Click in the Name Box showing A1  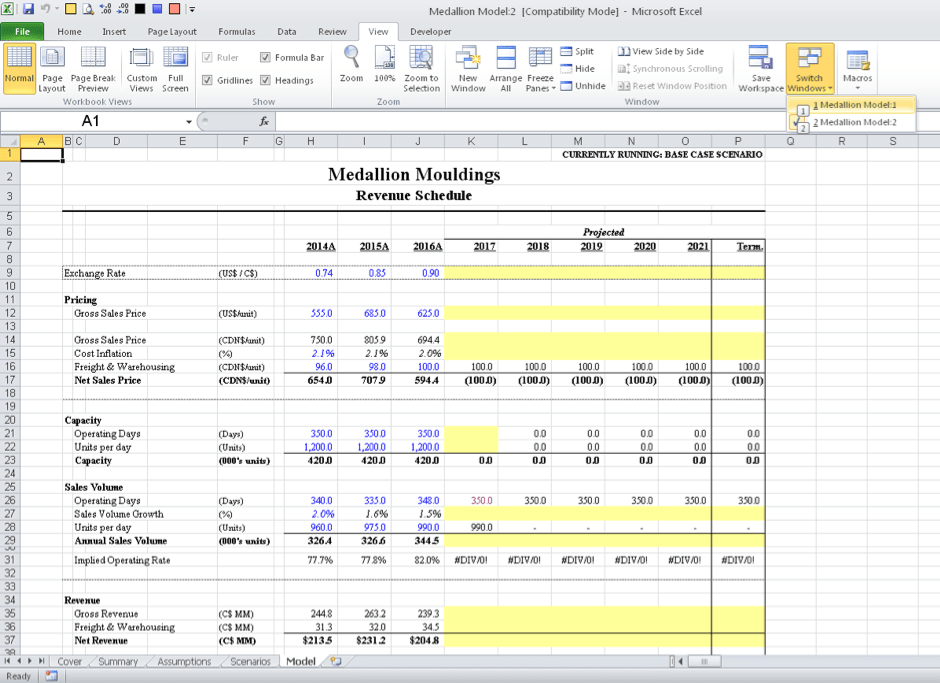click(92, 122)
